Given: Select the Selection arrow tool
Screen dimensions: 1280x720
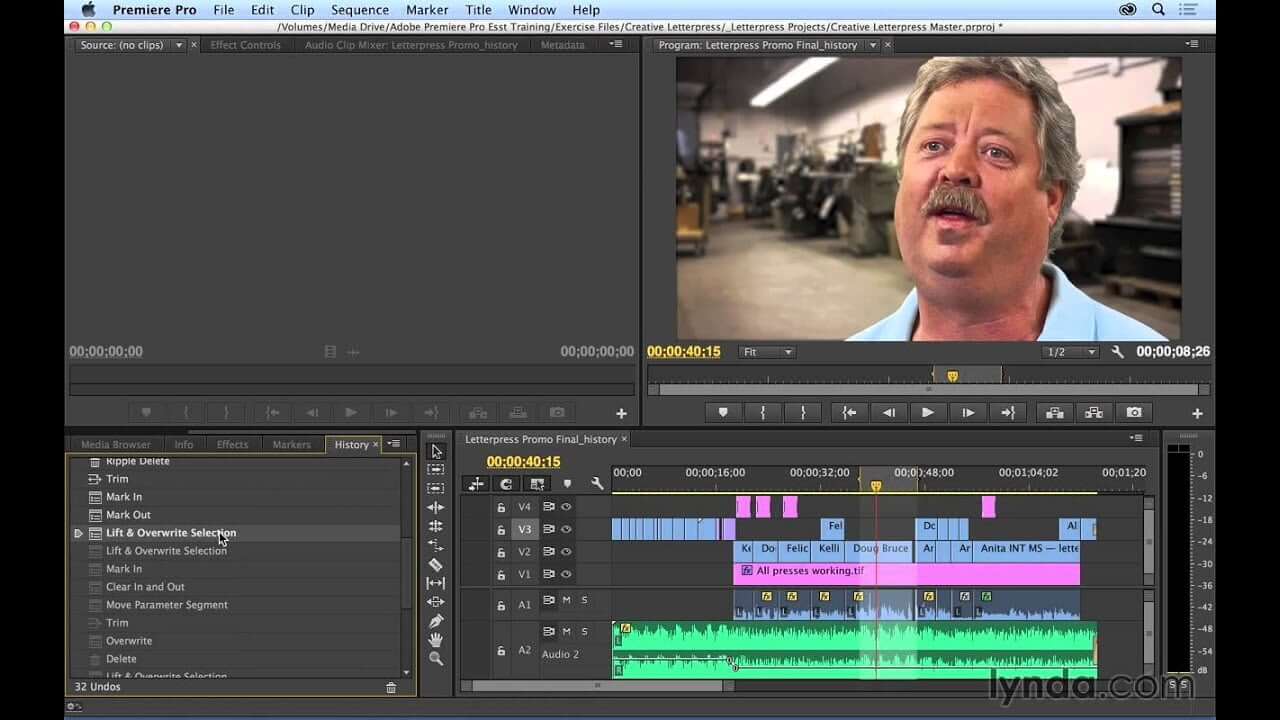Looking at the screenshot, I should click(x=436, y=452).
